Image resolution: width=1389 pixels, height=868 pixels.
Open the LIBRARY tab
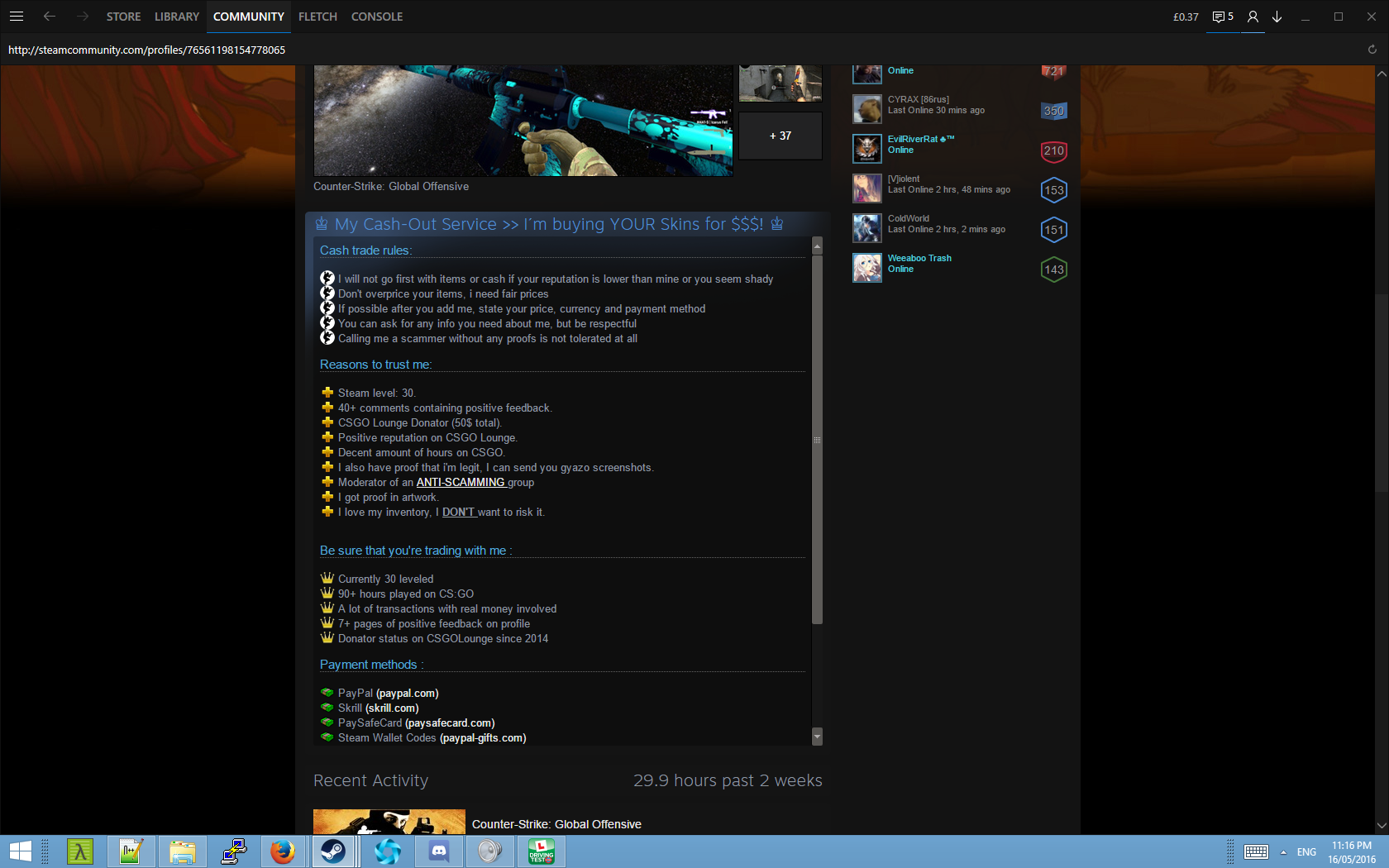(x=177, y=17)
